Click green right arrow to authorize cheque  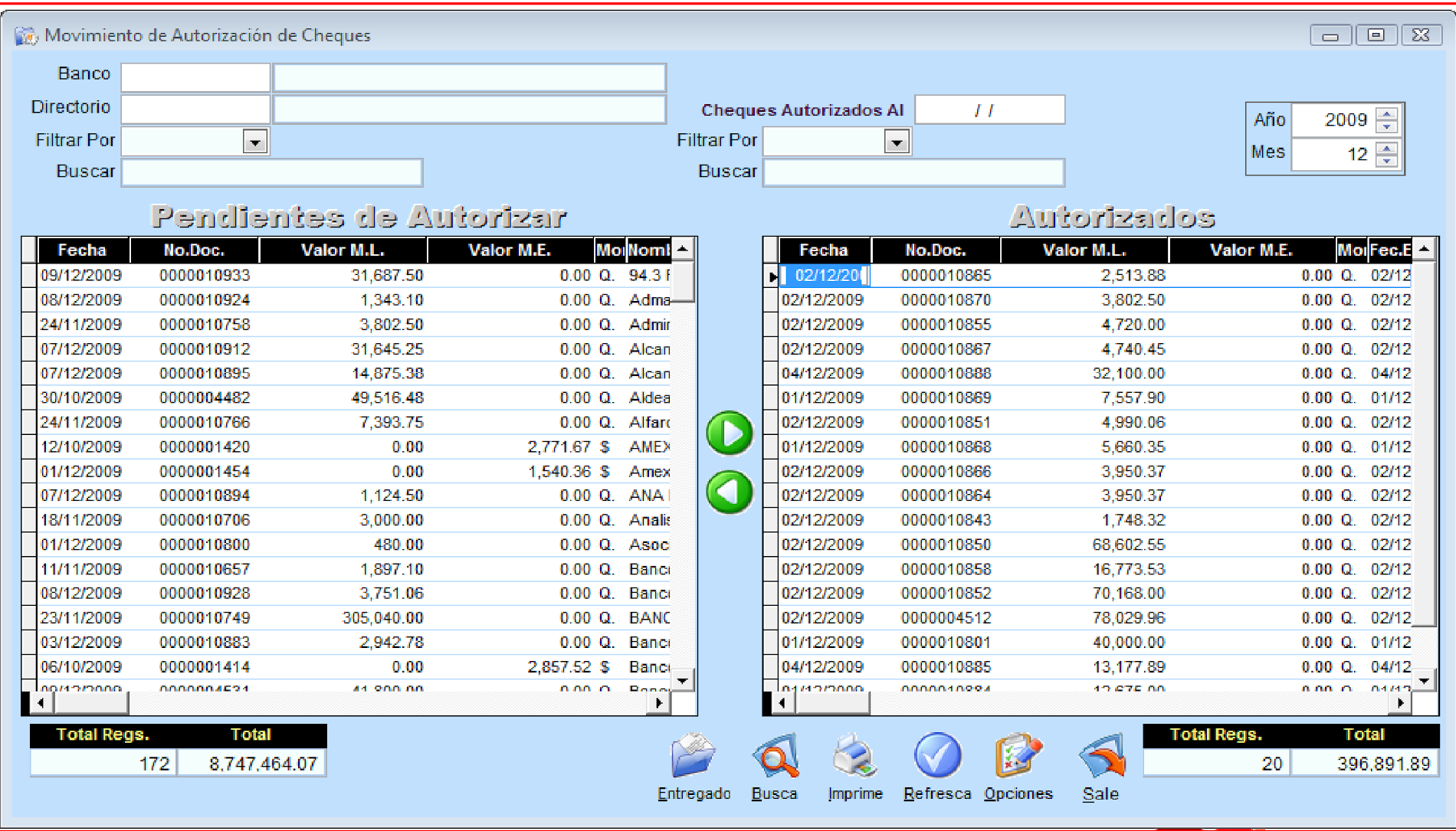(730, 433)
